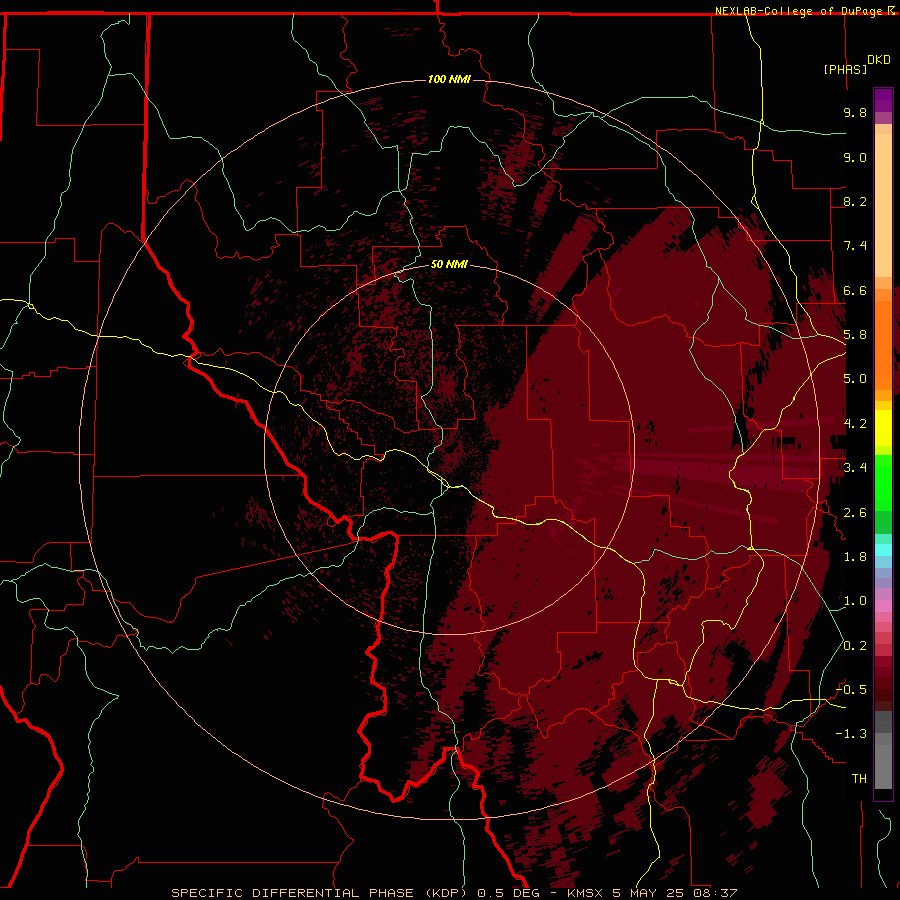Click the 100 NMI range ring label
Image resolution: width=900 pixels, height=900 pixels.
(x=449, y=79)
